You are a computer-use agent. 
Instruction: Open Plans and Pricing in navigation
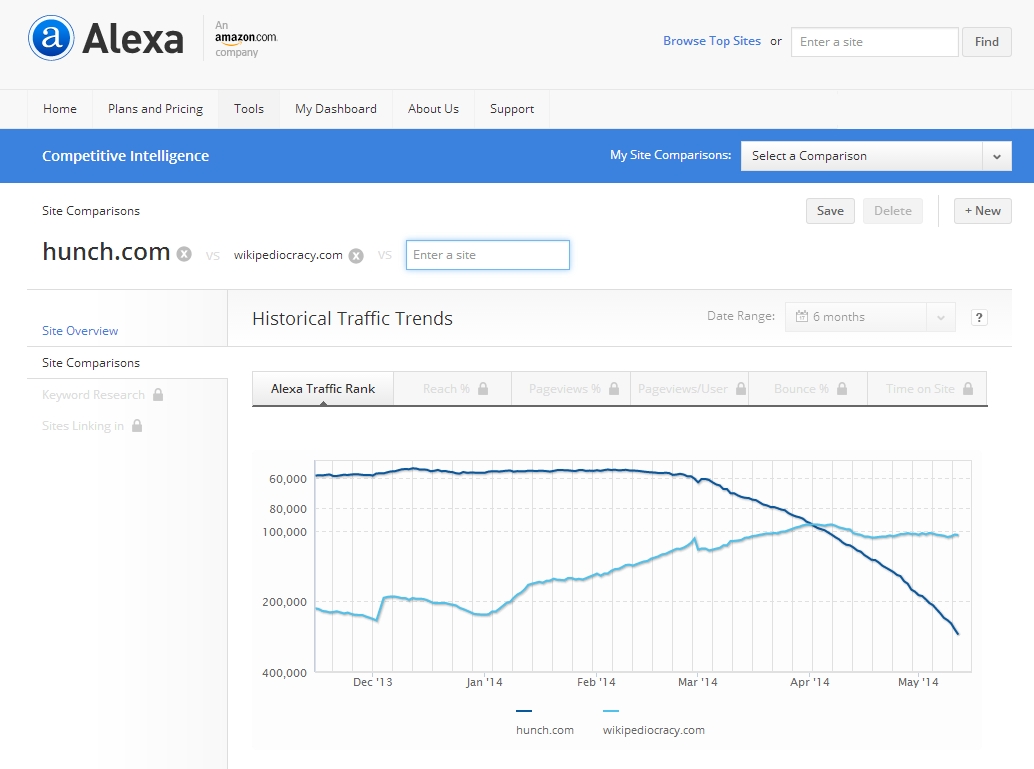click(x=155, y=109)
